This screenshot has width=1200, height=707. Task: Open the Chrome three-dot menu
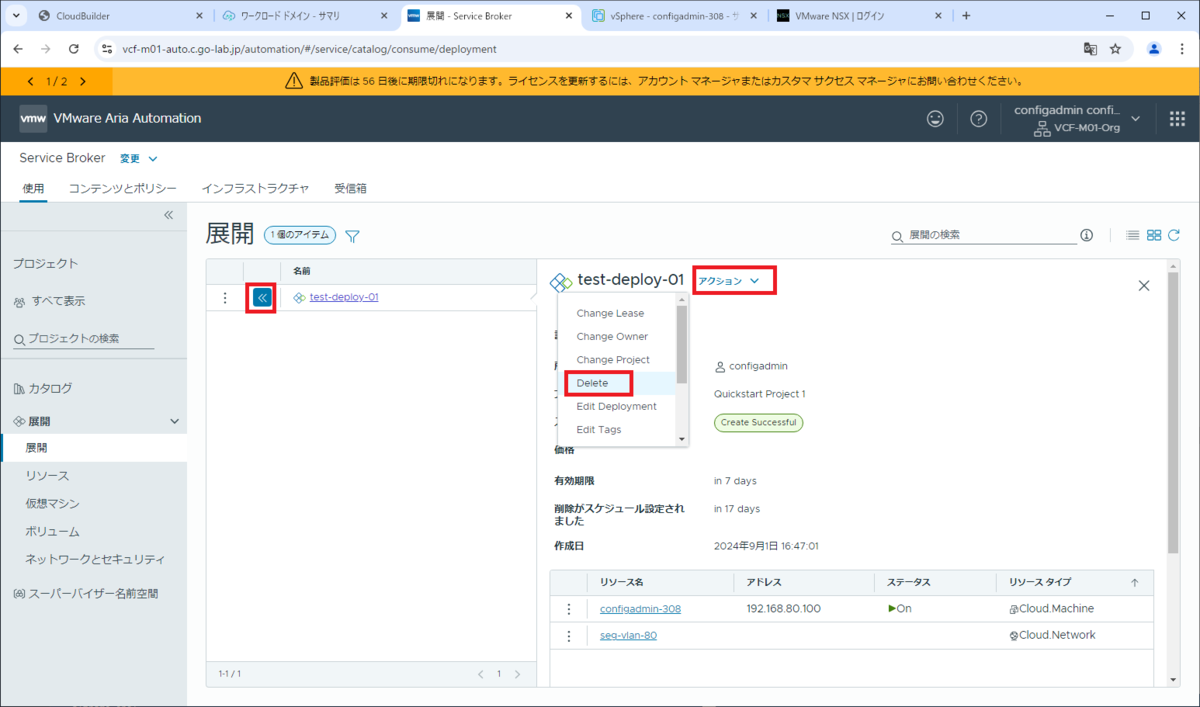click(1182, 48)
